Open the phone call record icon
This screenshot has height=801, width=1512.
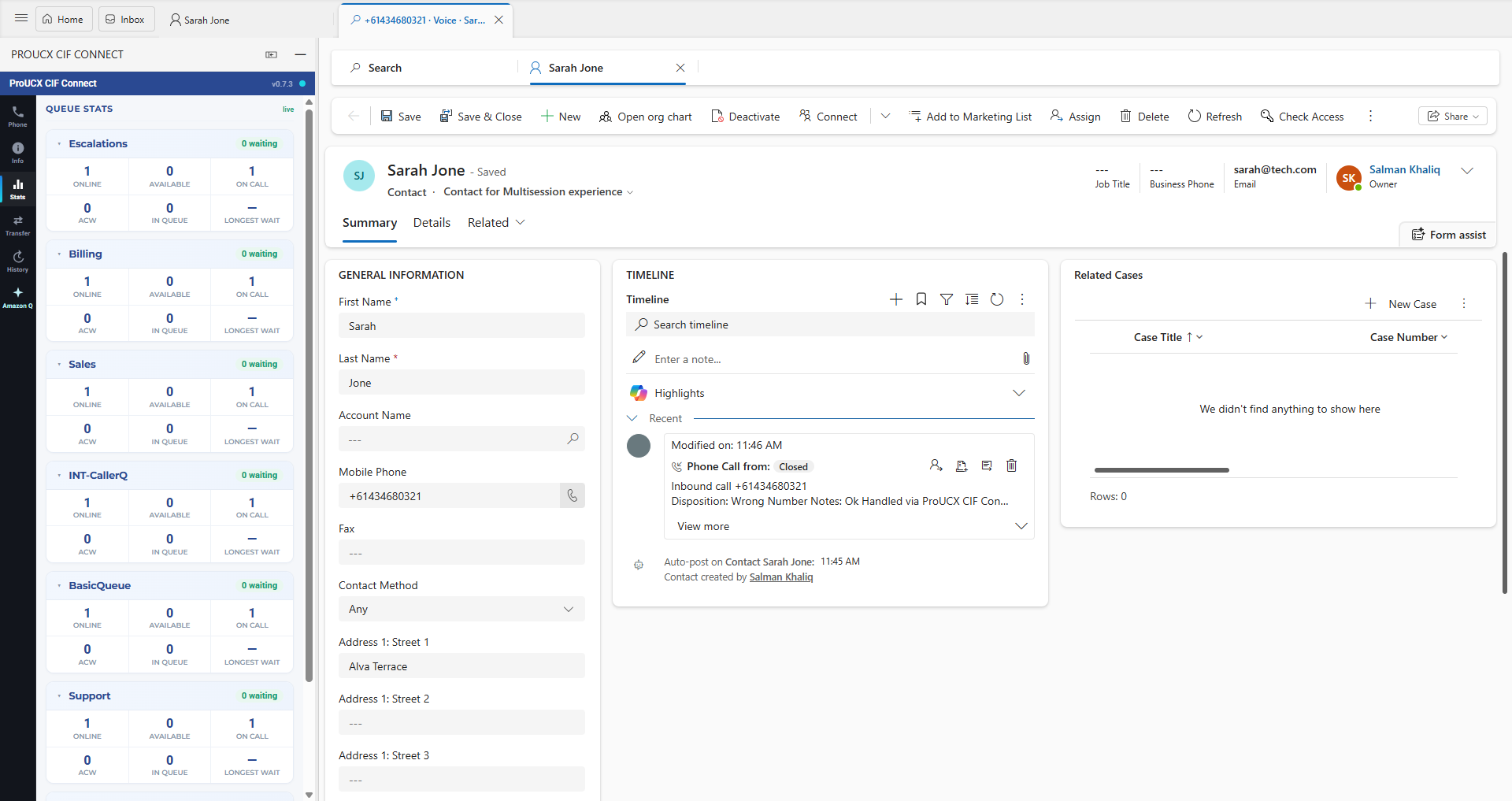pos(987,465)
